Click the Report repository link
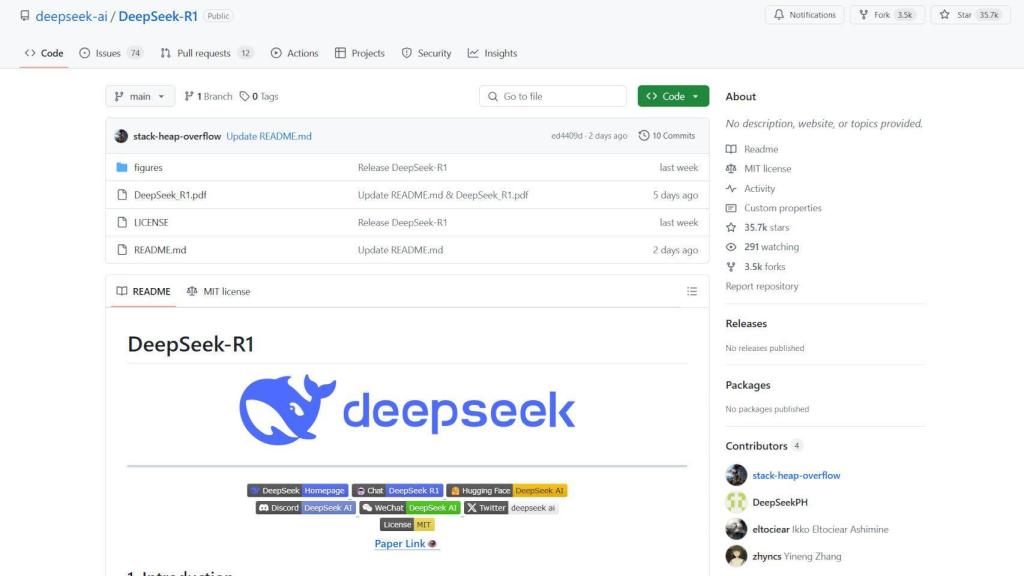The image size is (1024, 576). (762, 286)
